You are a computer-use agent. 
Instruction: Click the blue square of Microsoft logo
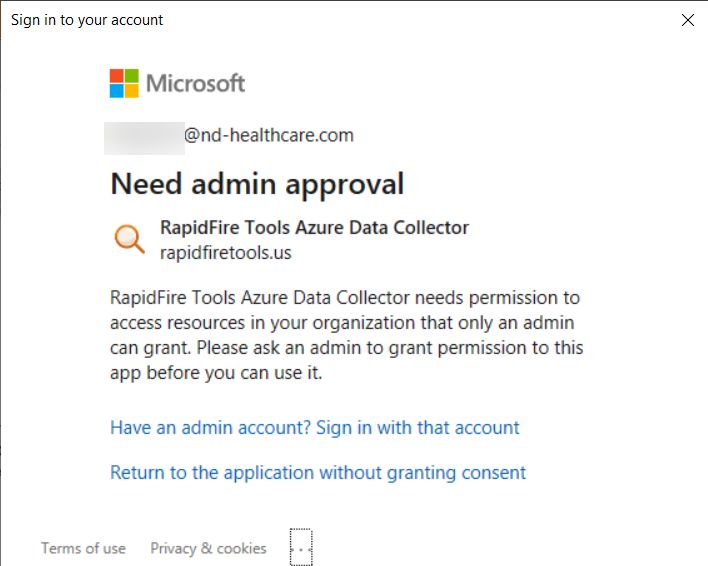(116, 91)
